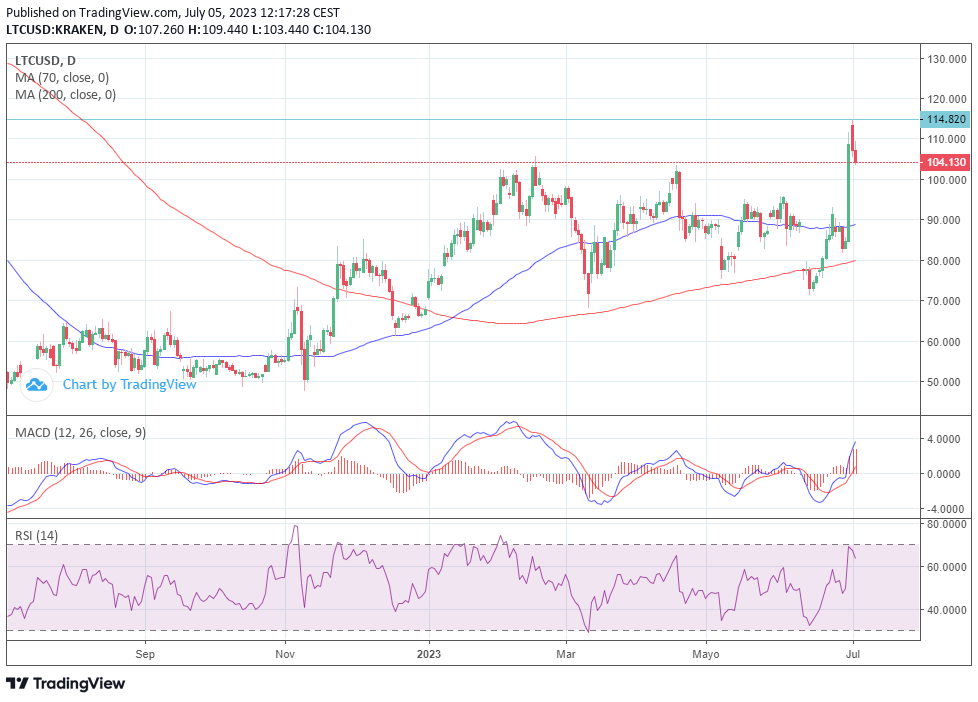Open the 'Chart by TradingView' link
978x702 pixels.
[129, 384]
